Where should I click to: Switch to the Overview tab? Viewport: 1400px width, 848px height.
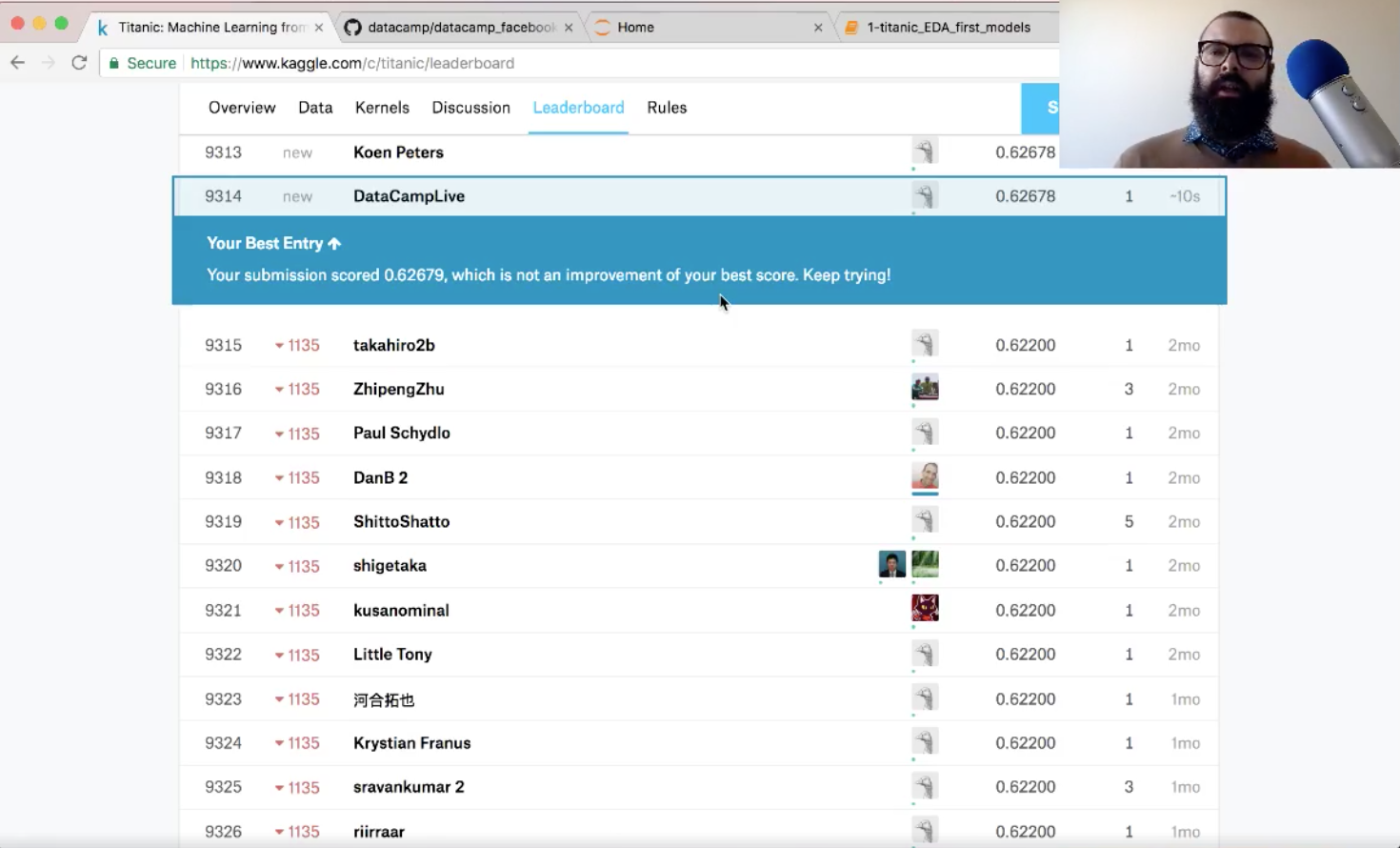point(242,108)
